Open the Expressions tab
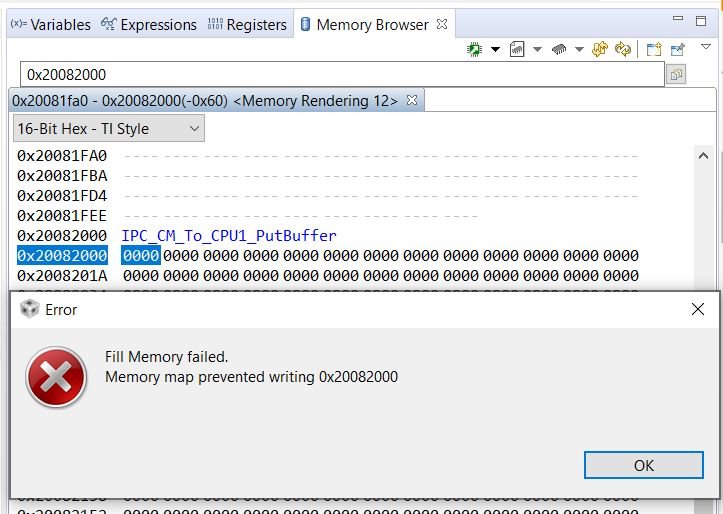The width and height of the screenshot is (723, 514). pyautogui.click(x=149, y=24)
